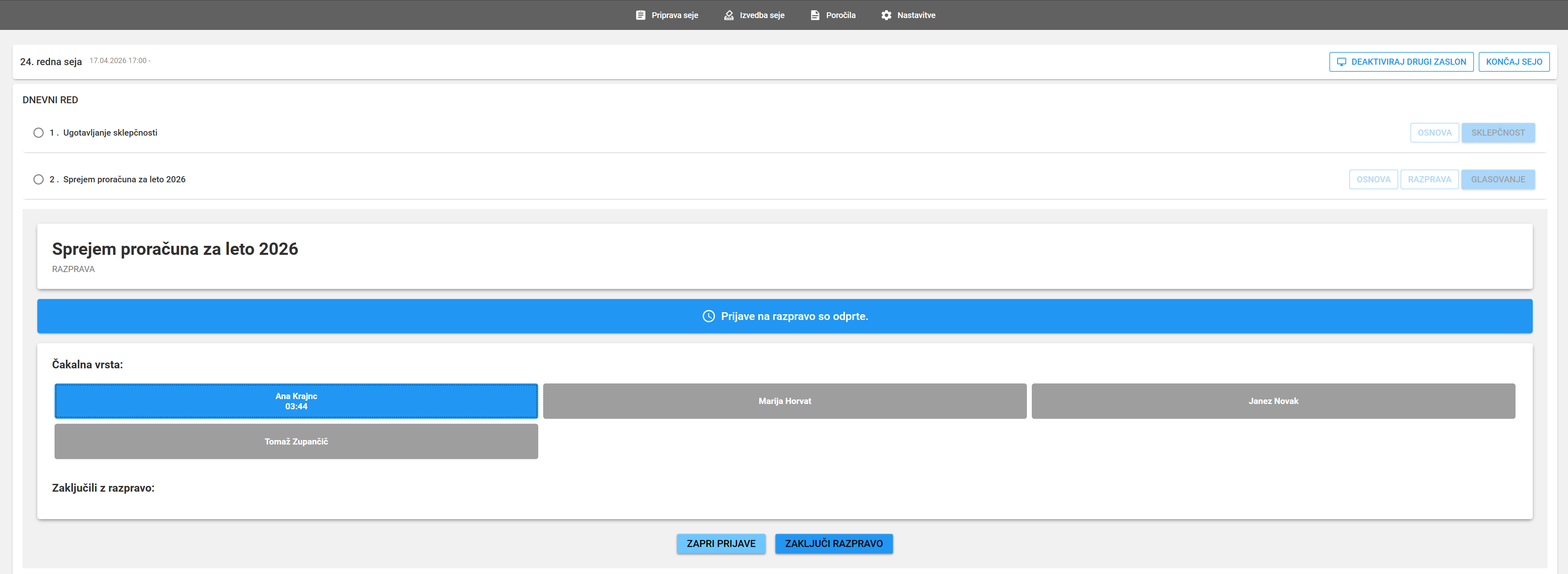The width and height of the screenshot is (1568, 574).
Task: Click the Poročila file icon
Action: (x=815, y=15)
